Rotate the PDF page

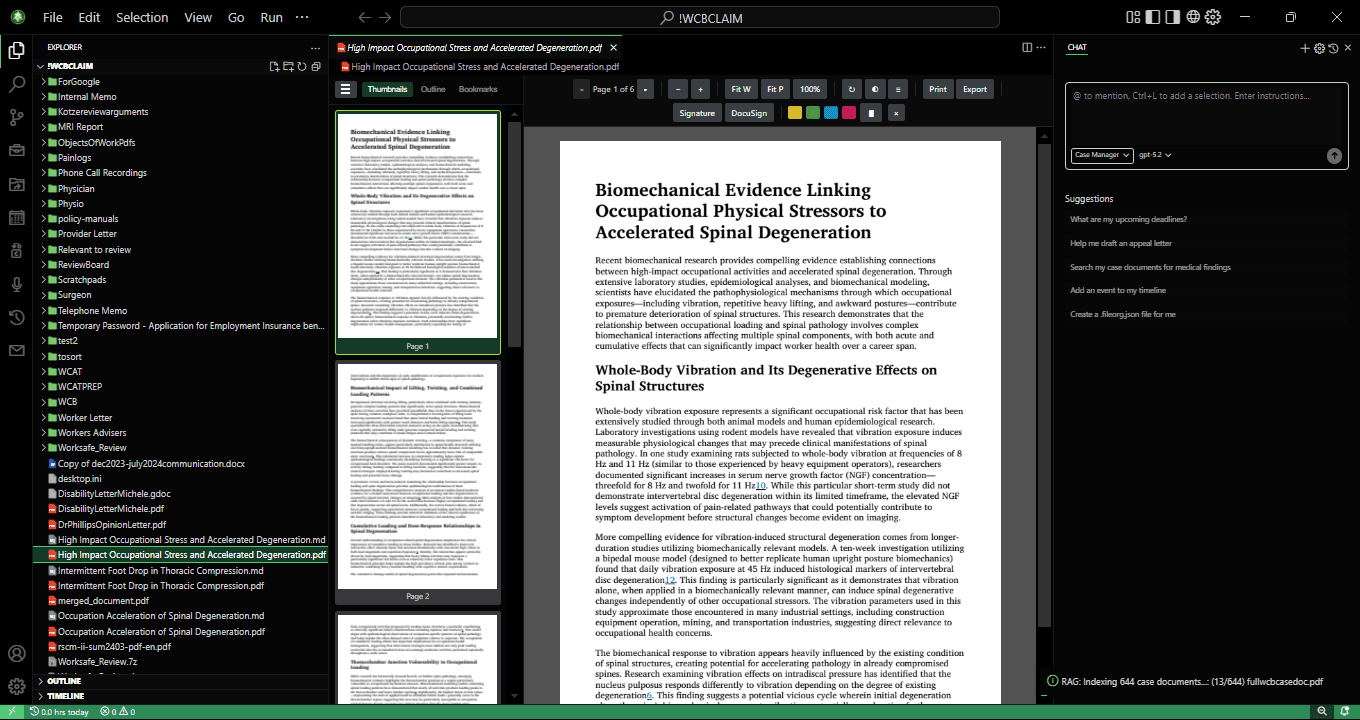click(x=851, y=89)
